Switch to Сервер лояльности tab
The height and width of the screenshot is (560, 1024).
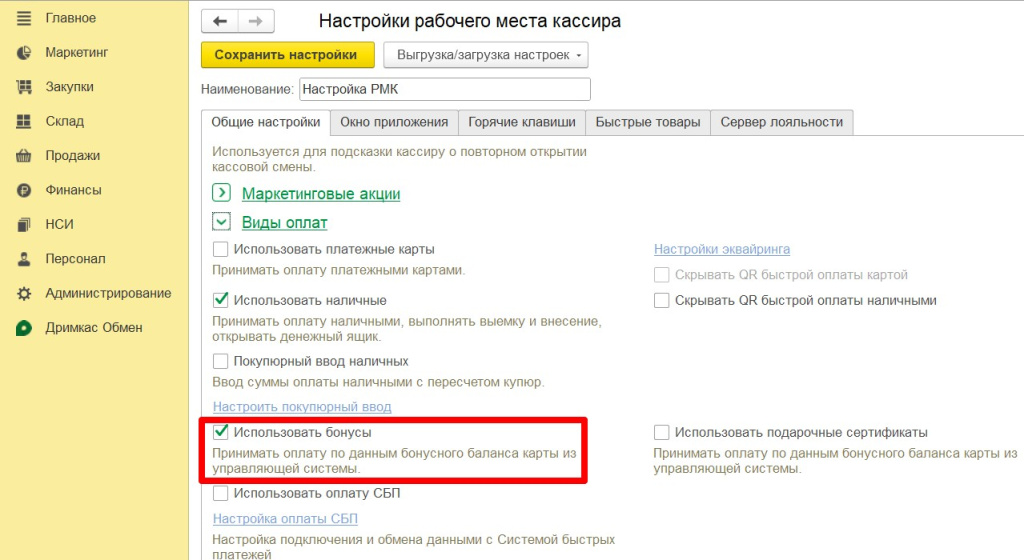coord(782,122)
